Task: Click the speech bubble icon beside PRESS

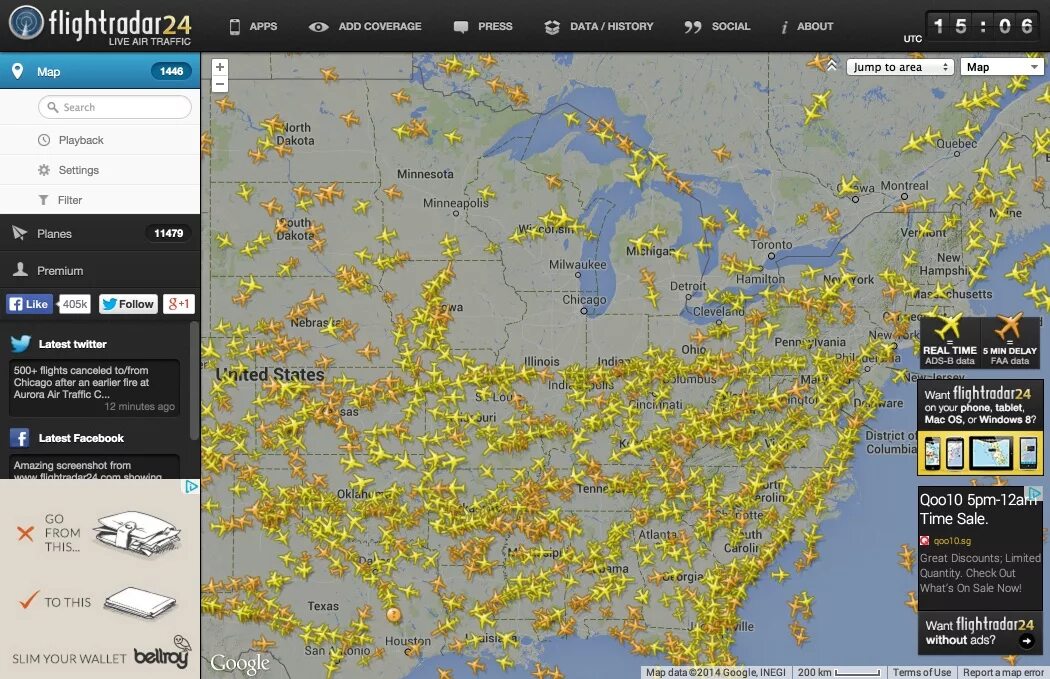Action: click(461, 27)
